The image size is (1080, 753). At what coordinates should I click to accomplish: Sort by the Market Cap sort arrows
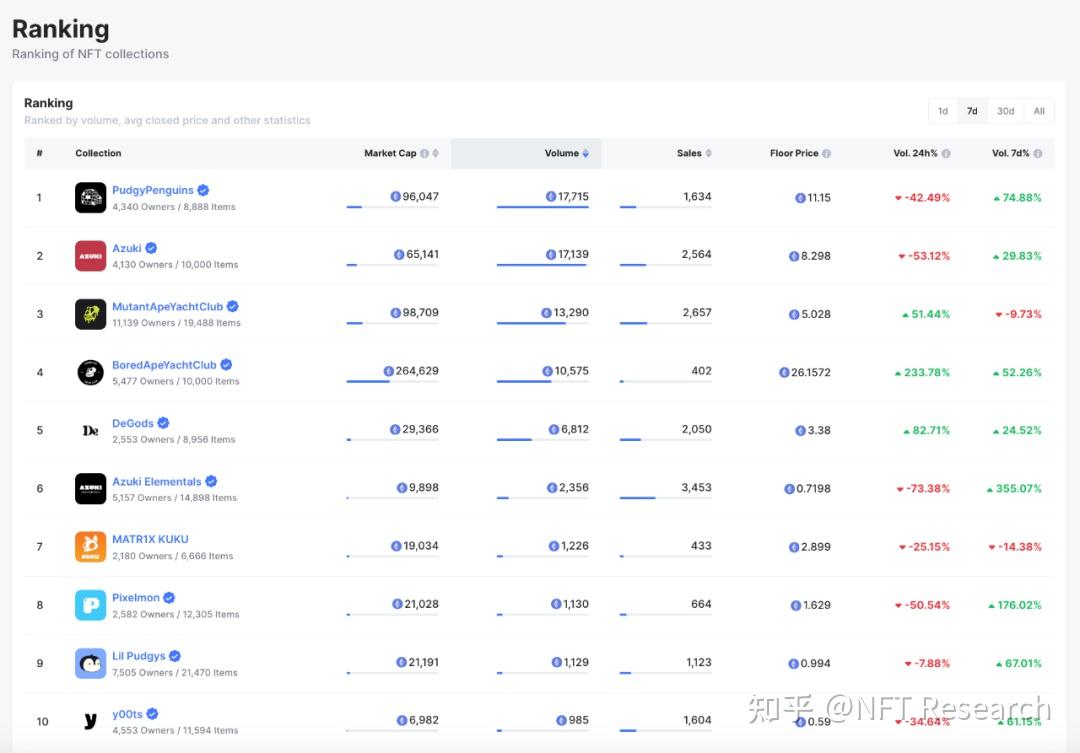point(435,154)
